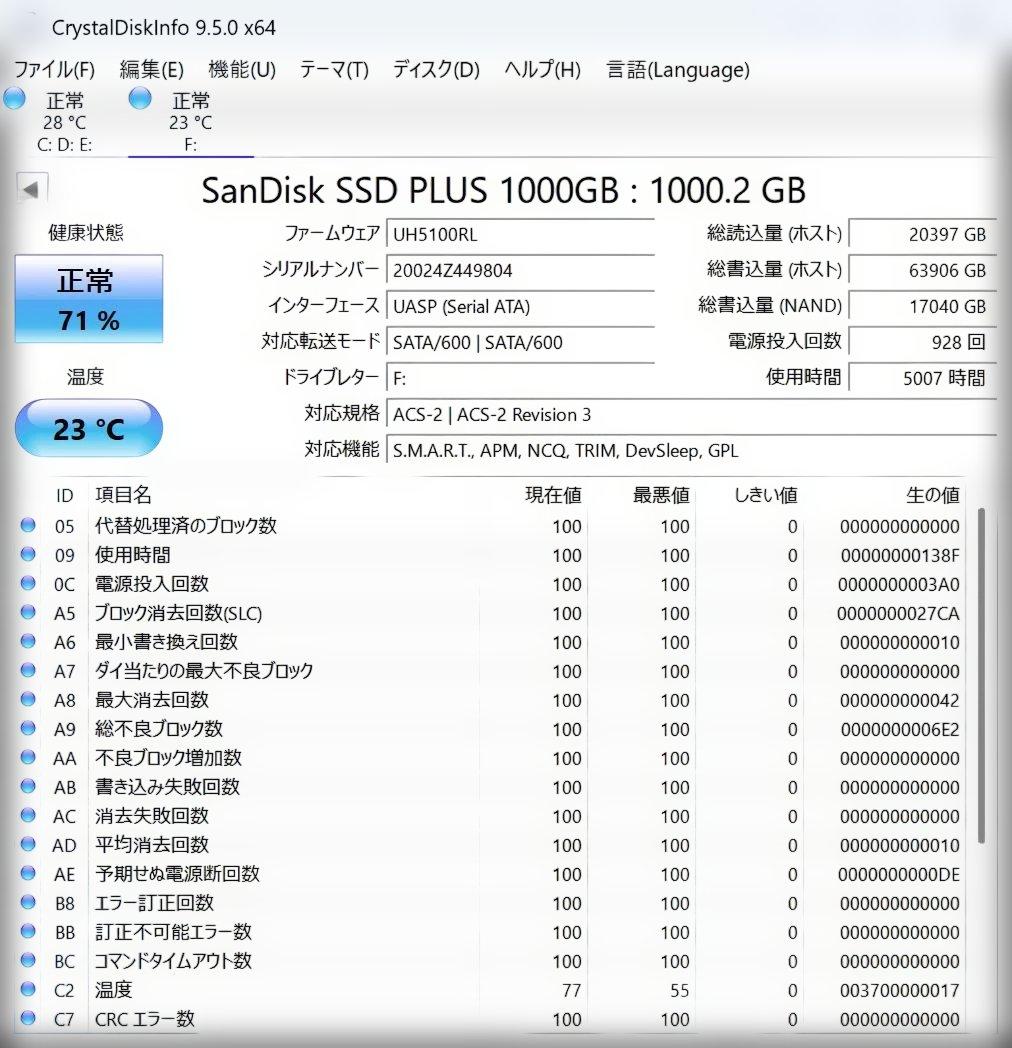Open the ディスク(D) menu
The width and height of the screenshot is (1012, 1048).
[436, 70]
